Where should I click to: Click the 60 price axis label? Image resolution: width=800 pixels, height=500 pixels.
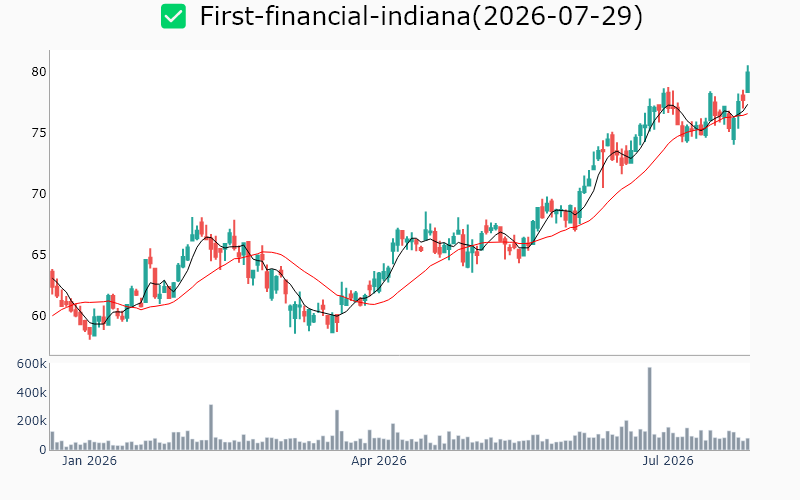click(x=39, y=316)
